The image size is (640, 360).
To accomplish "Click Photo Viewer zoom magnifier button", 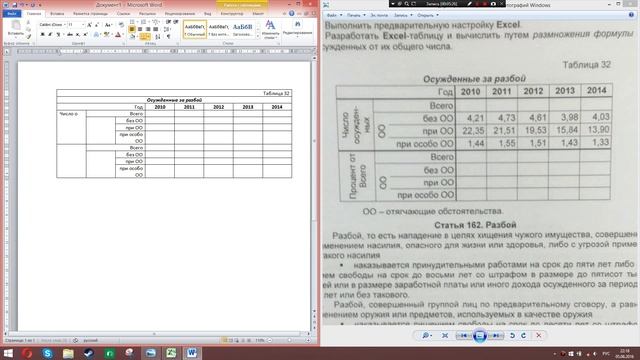I will pos(427,335).
